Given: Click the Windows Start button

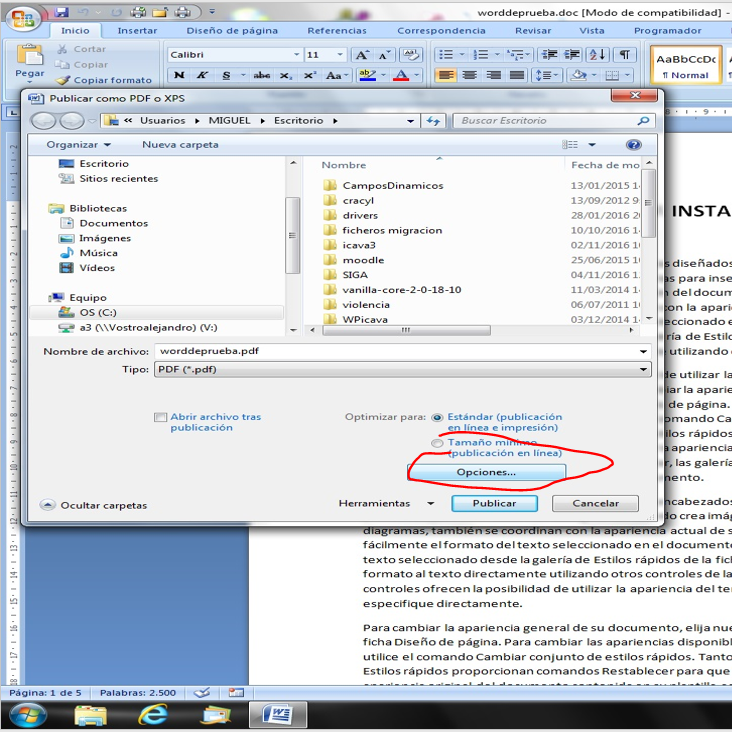Looking at the screenshot, I should (27, 714).
